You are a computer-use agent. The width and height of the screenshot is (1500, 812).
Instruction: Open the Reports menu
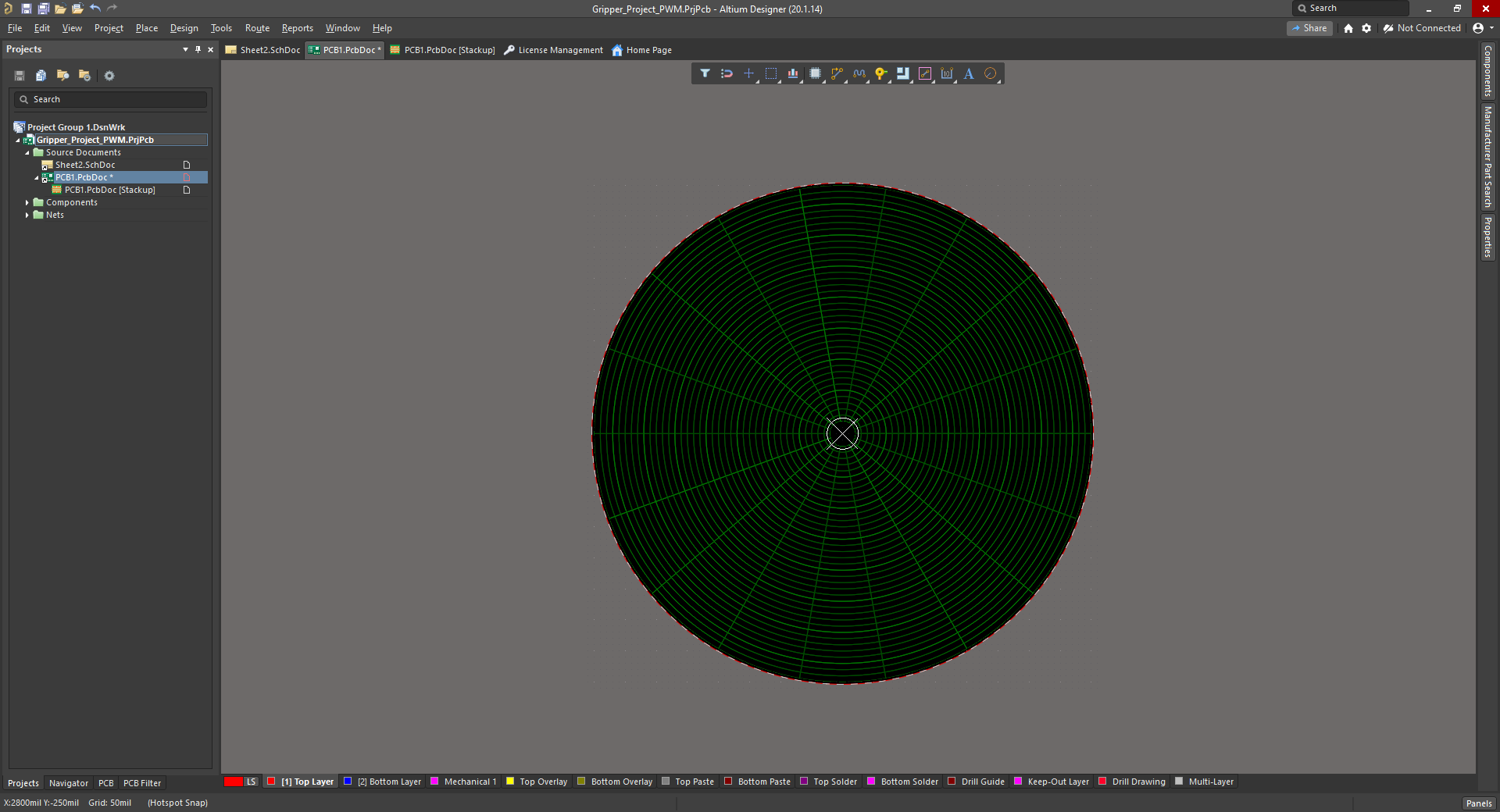click(x=297, y=28)
